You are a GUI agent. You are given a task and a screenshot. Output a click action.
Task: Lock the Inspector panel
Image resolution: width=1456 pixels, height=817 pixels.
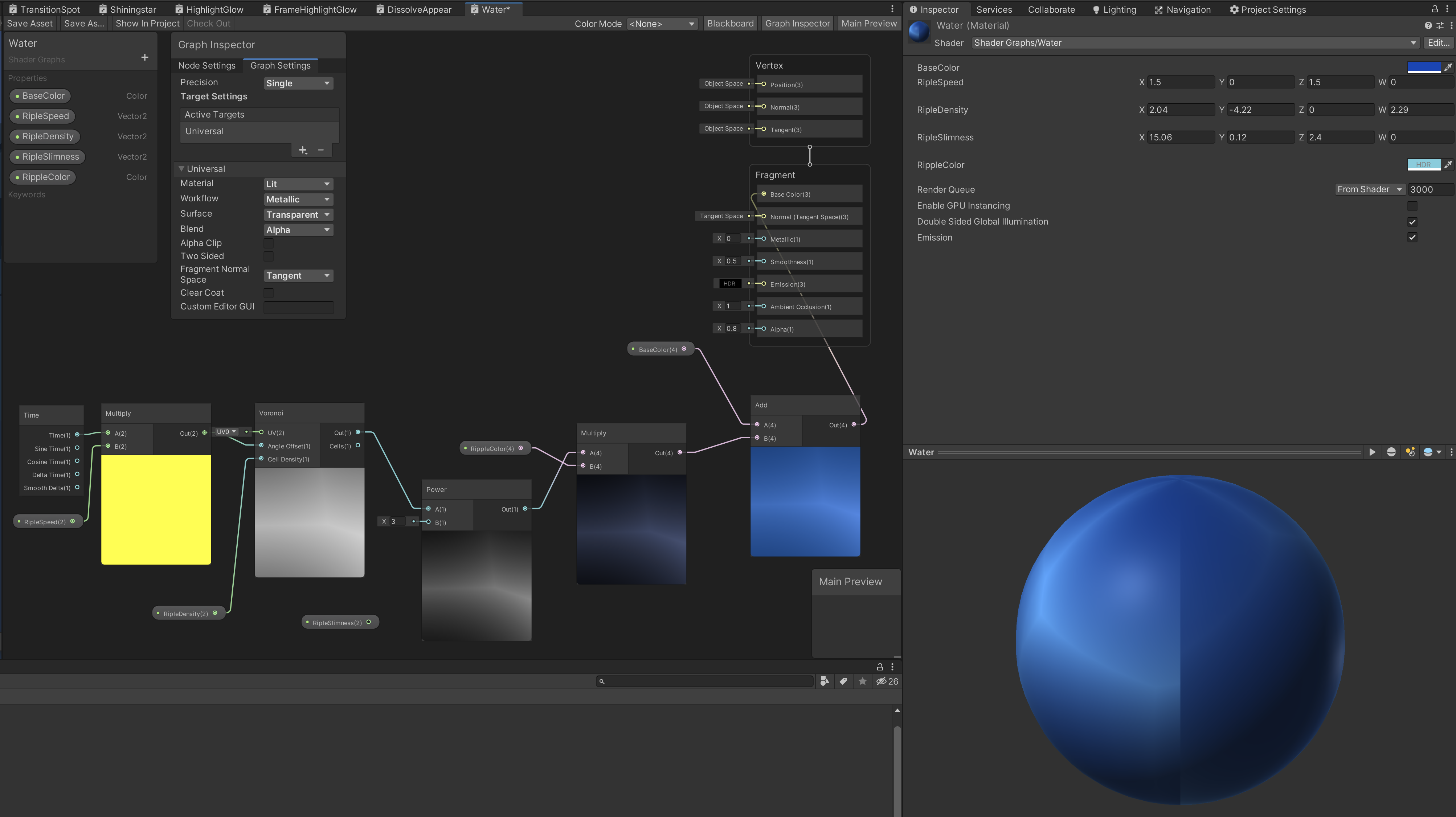1435,9
